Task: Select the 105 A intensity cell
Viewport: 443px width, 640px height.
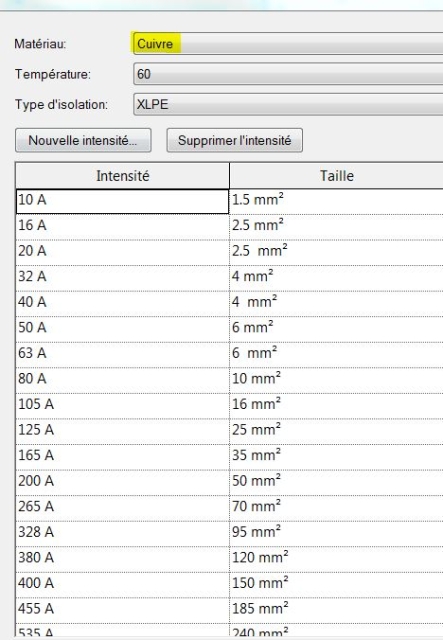Action: [122, 405]
